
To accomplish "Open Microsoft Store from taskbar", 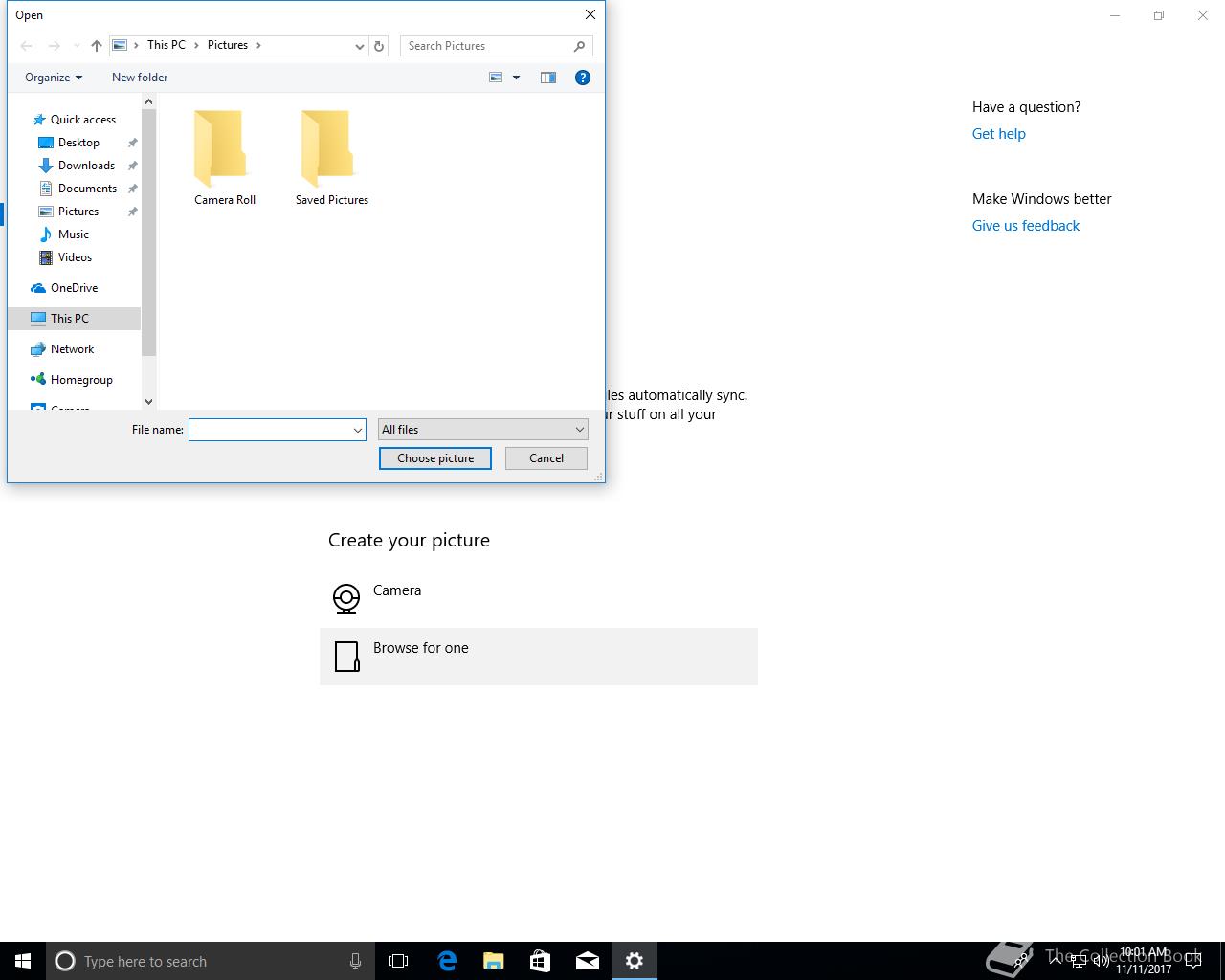I will tap(541, 961).
